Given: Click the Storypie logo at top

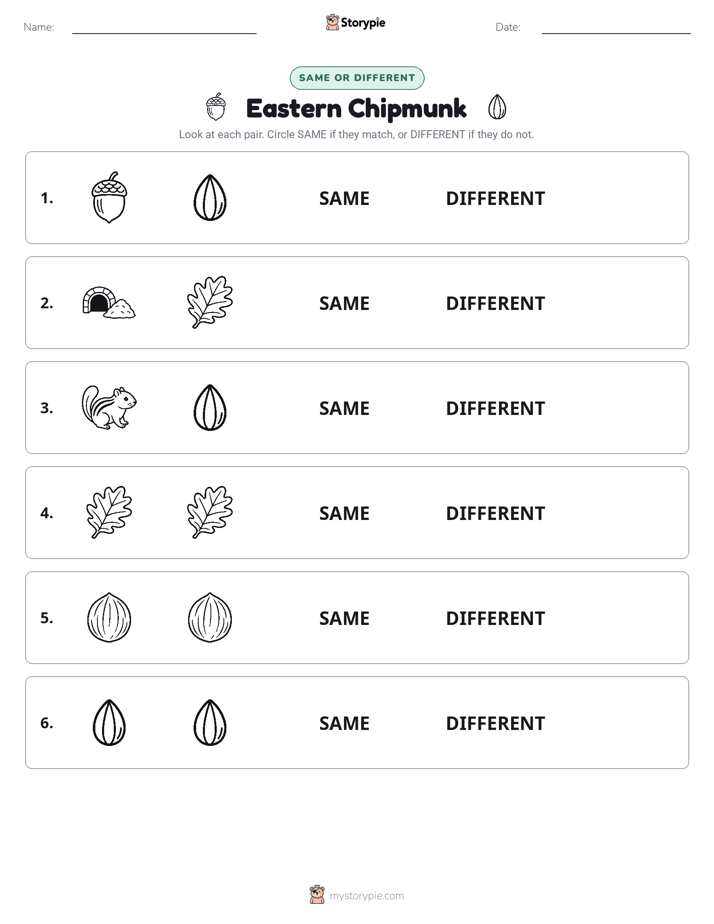Looking at the screenshot, I should click(x=356, y=22).
